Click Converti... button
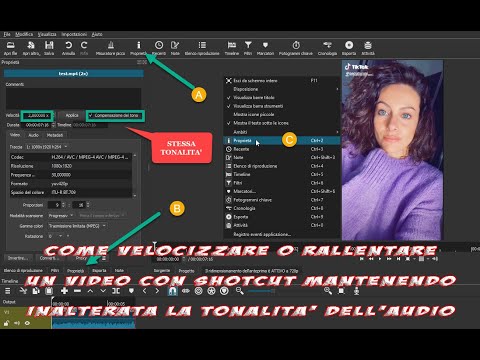 49,258
